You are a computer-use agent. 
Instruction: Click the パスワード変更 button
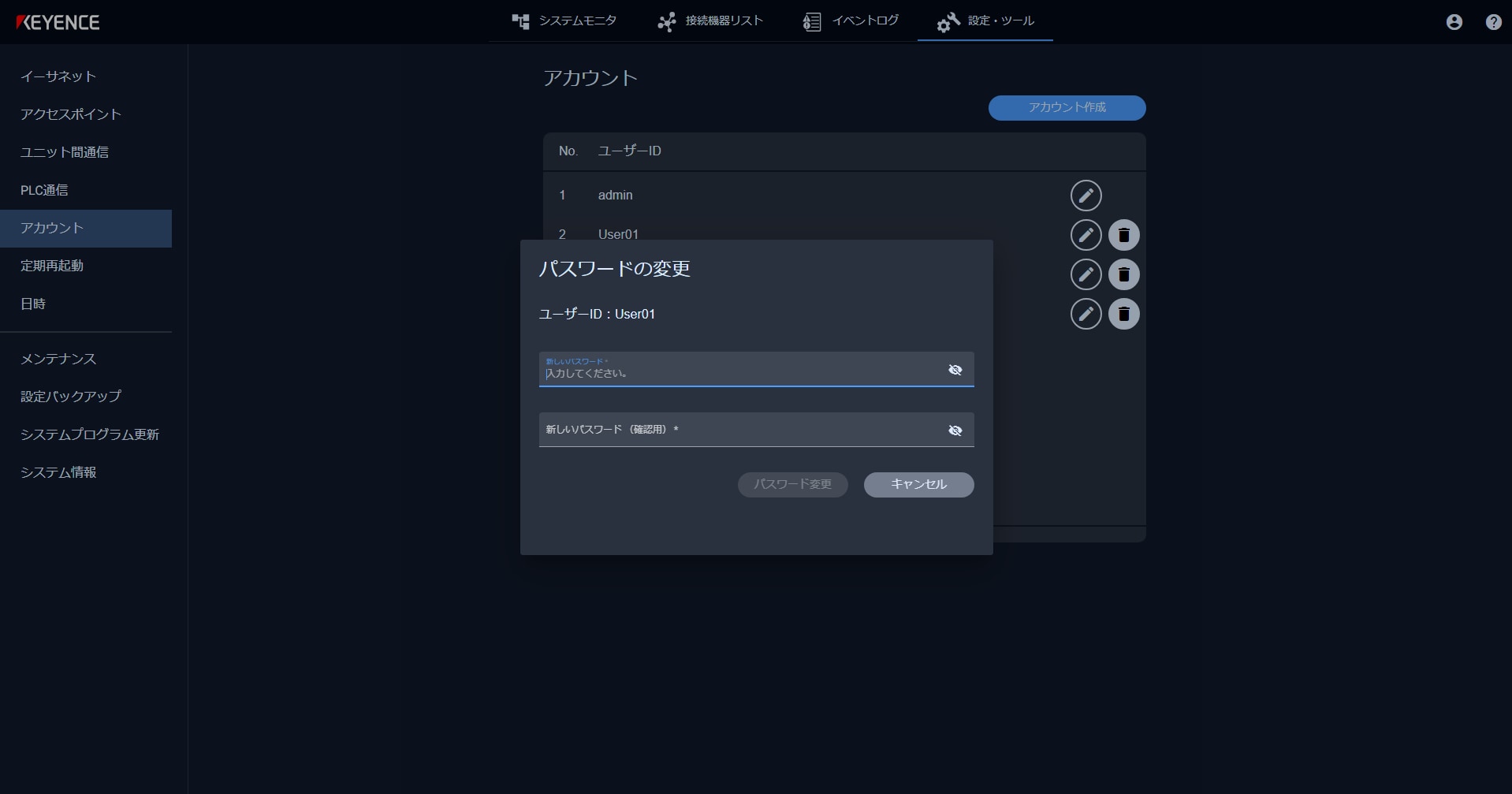(x=792, y=485)
